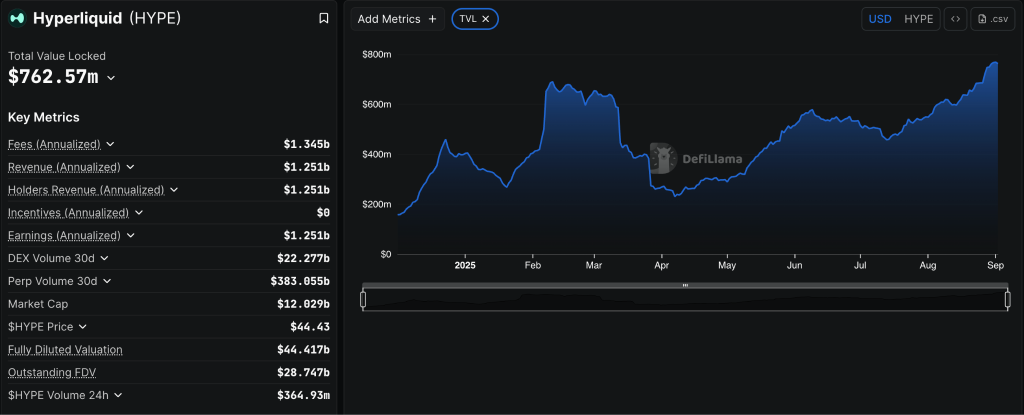Viewport: 1024px width, 415px height.
Task: Switch chart denomination to HYPE
Action: (x=918, y=19)
